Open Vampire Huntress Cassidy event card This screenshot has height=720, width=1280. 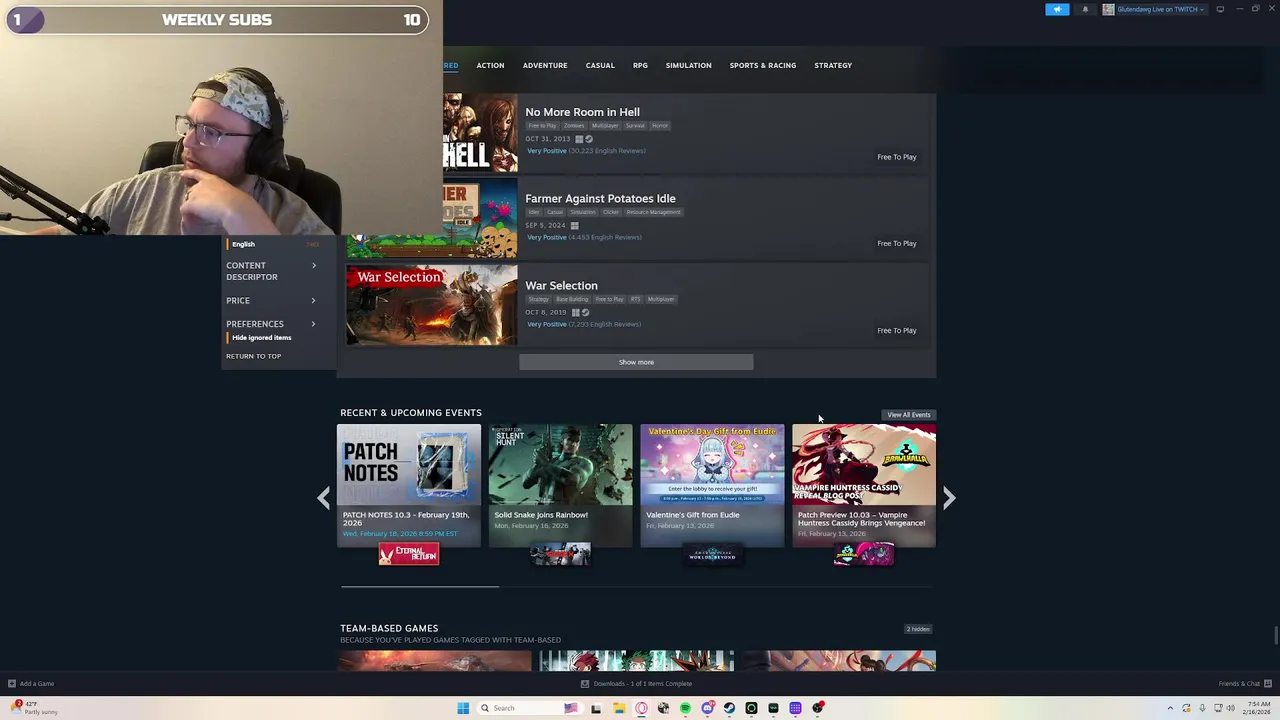(864, 486)
